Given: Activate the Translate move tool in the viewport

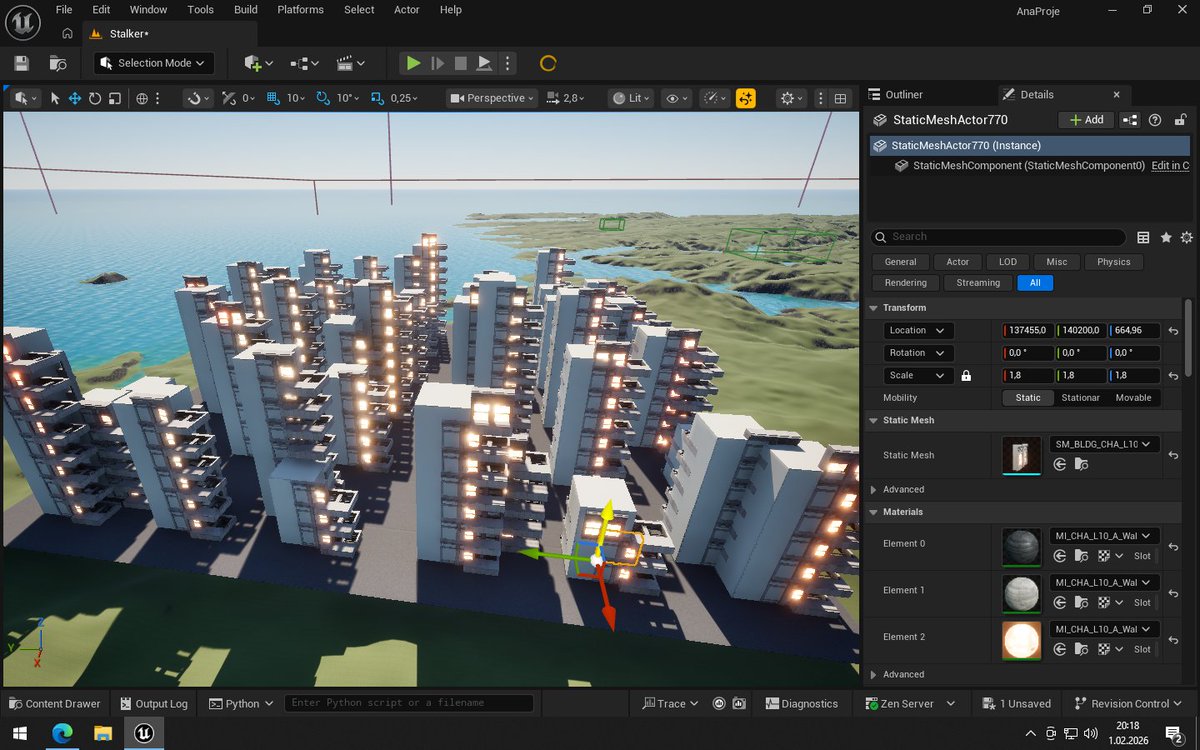Looking at the screenshot, I should 74,98.
